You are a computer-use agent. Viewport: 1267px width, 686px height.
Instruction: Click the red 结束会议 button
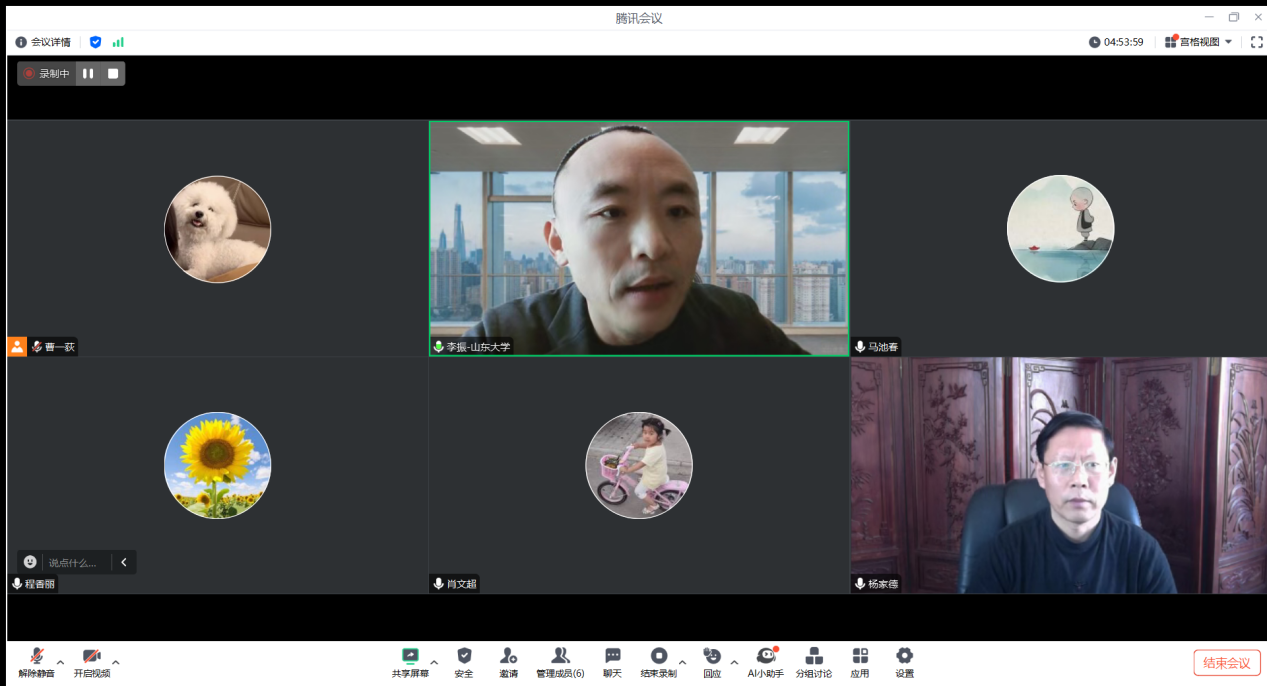[x=1226, y=663]
